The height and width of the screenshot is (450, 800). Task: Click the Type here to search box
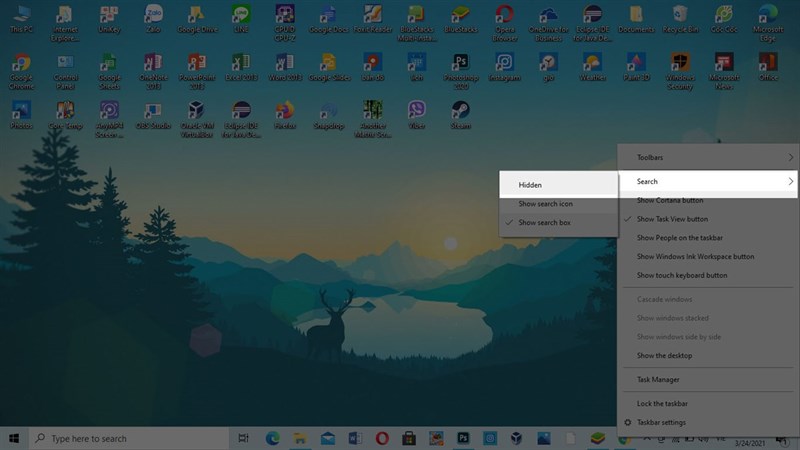(128, 438)
